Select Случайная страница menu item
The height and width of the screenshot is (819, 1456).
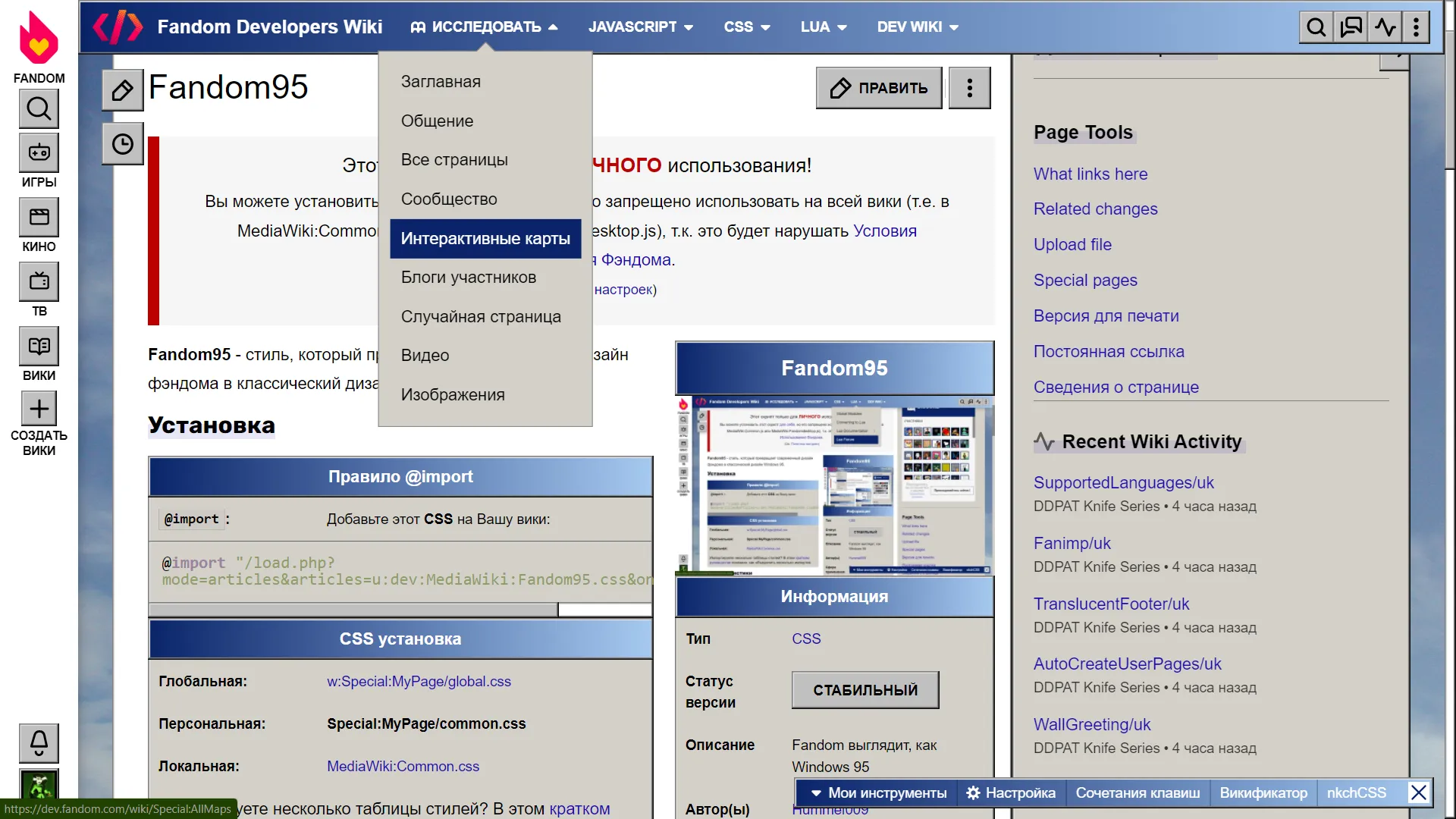[485, 316]
